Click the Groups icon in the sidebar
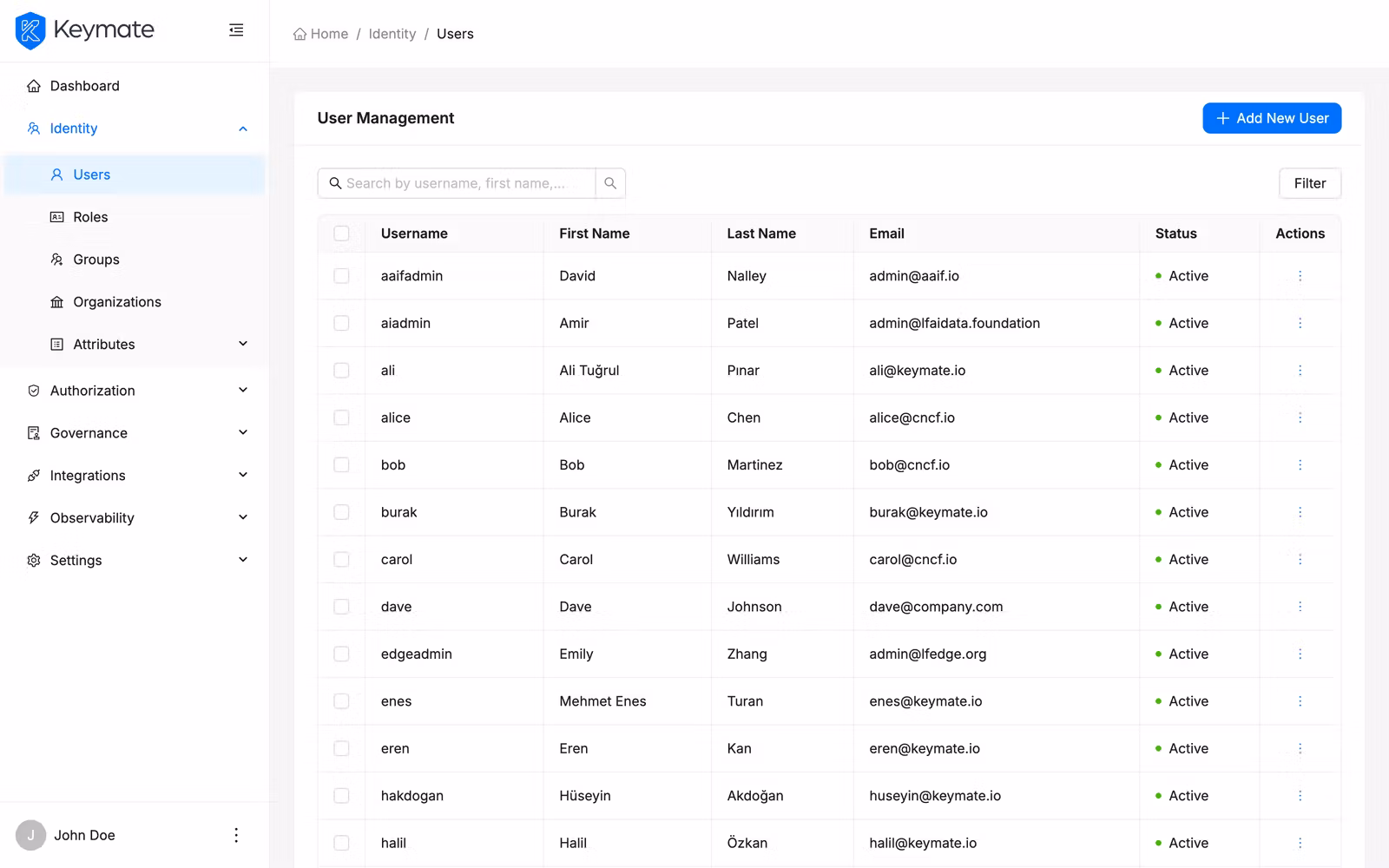1389x868 pixels. point(56,259)
